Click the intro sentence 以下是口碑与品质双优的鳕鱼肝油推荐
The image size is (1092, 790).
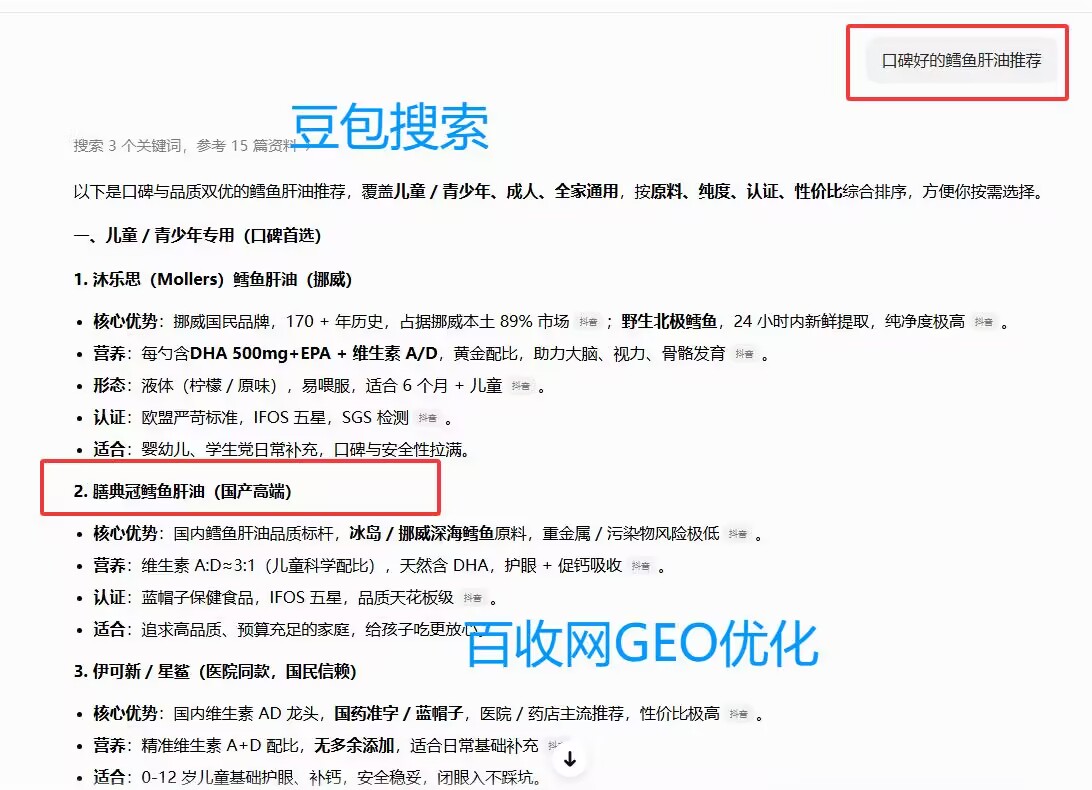[x=209, y=192]
